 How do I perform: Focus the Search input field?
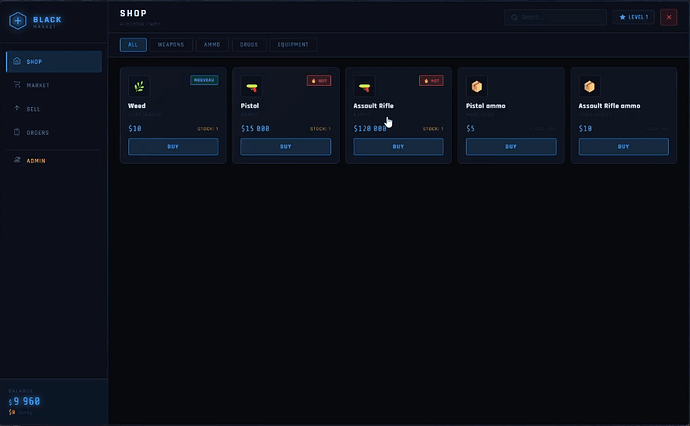point(555,17)
